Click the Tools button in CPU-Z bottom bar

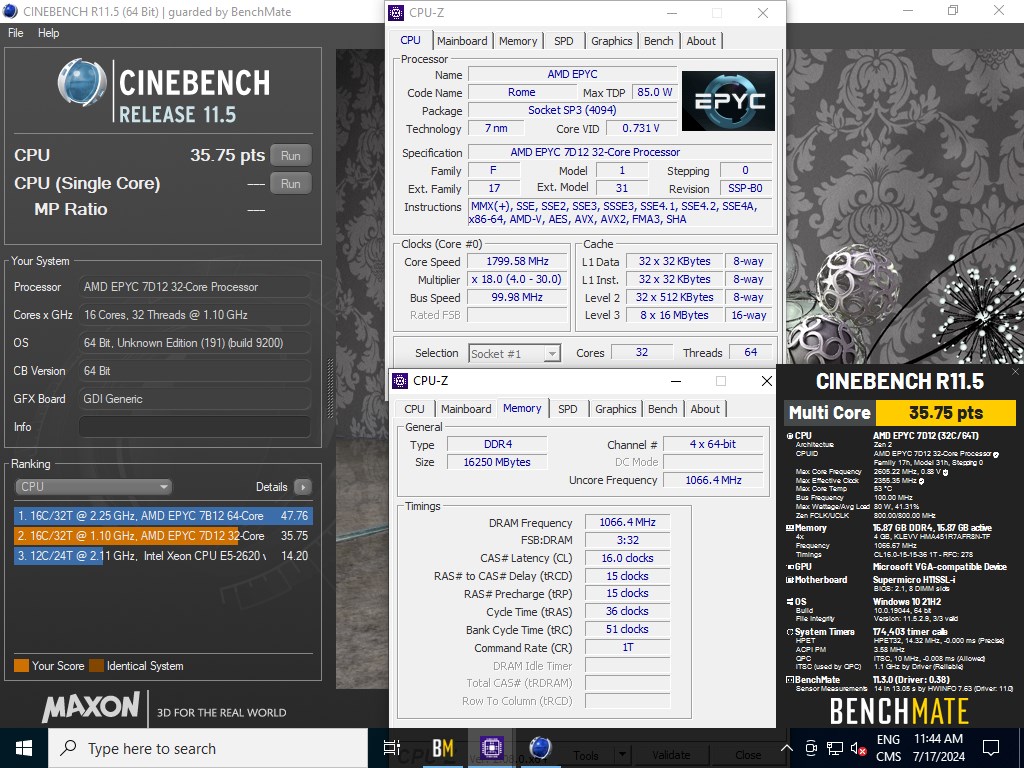[x=586, y=756]
